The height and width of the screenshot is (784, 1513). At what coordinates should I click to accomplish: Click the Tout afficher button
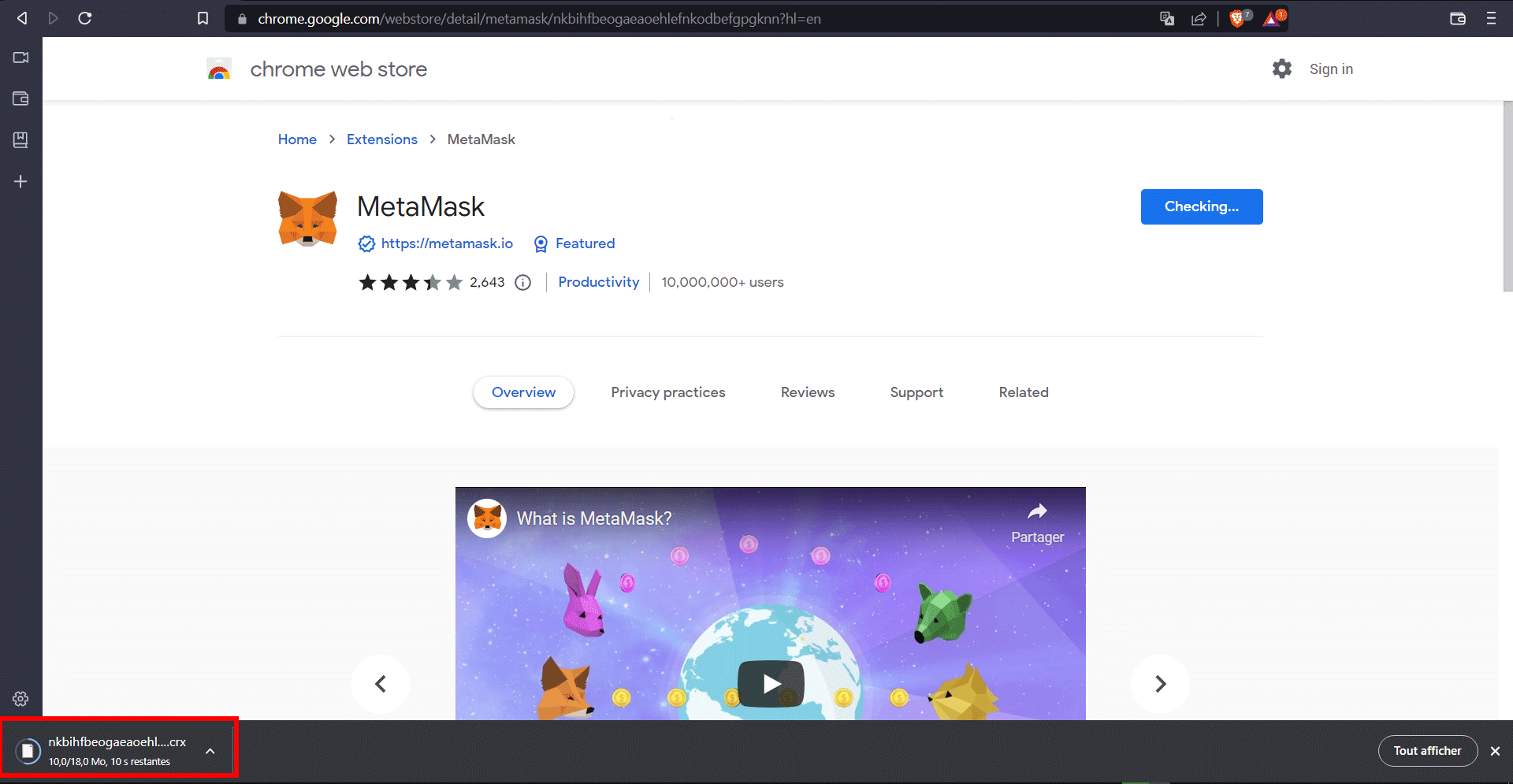pyautogui.click(x=1427, y=751)
